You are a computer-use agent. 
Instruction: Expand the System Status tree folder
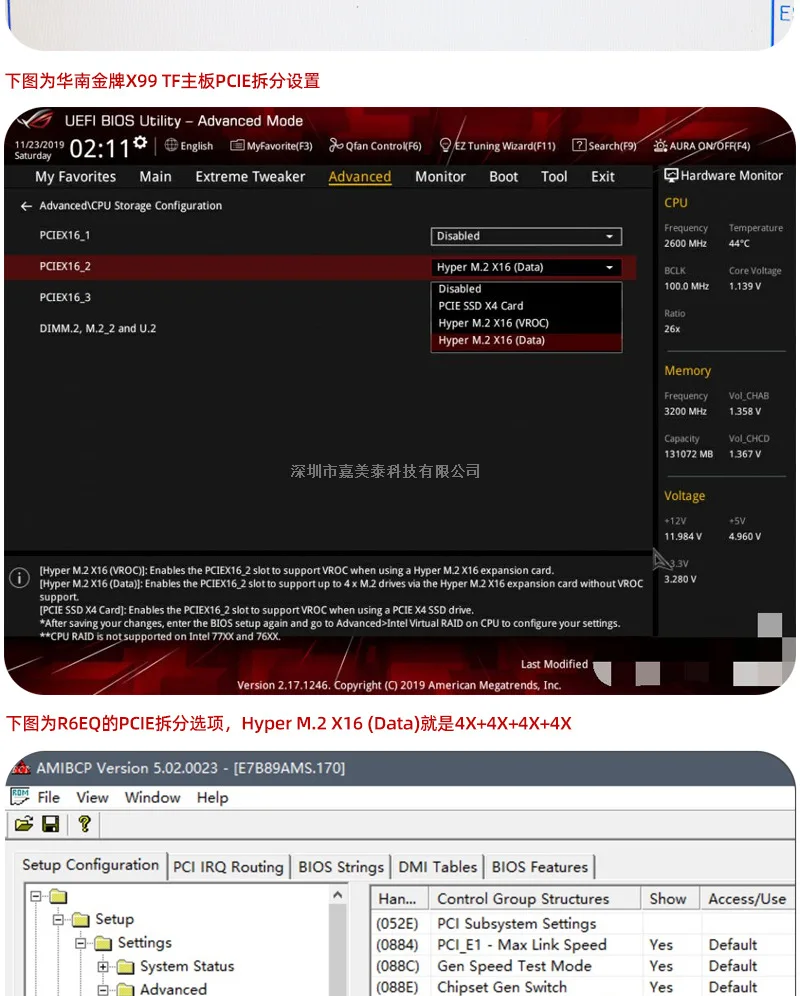pos(103,967)
